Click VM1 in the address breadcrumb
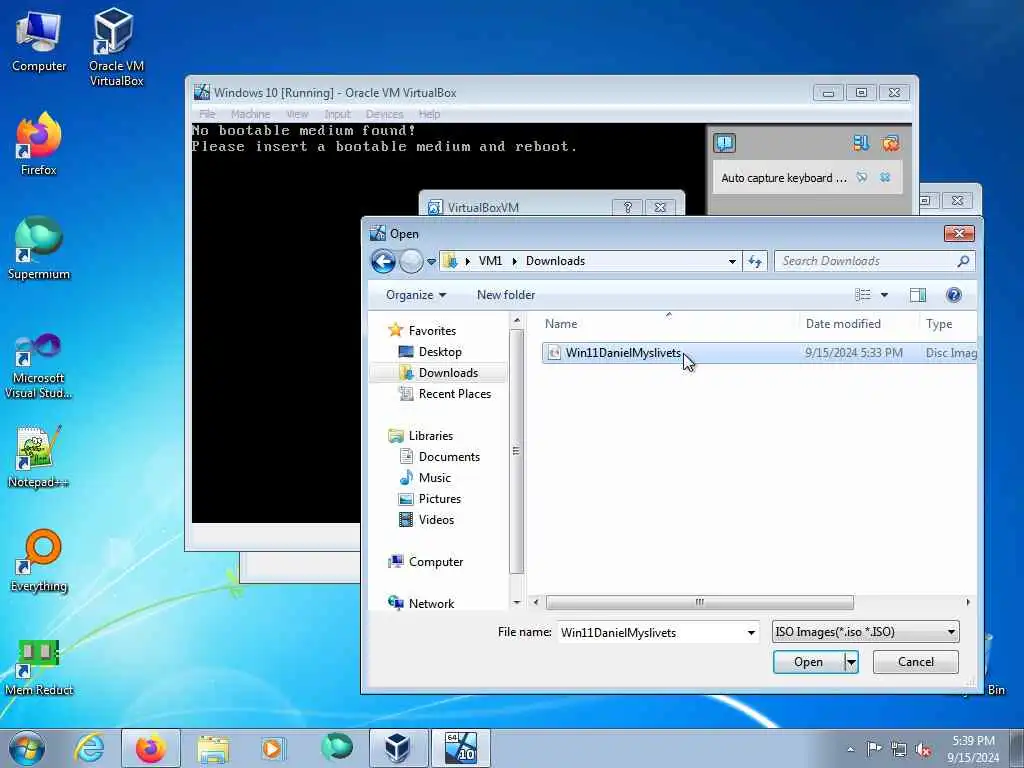1024x768 pixels. (x=490, y=261)
